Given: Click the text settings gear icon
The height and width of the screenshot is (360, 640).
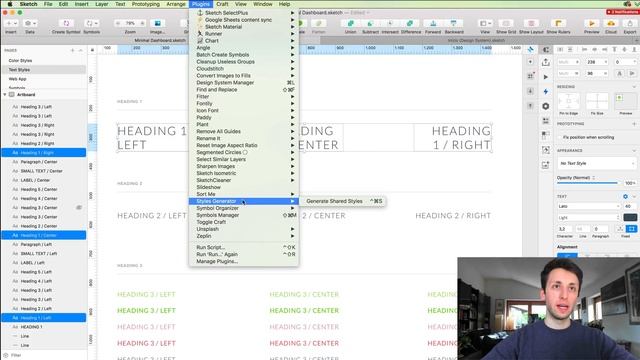Looking at the screenshot, I should [x=625, y=196].
